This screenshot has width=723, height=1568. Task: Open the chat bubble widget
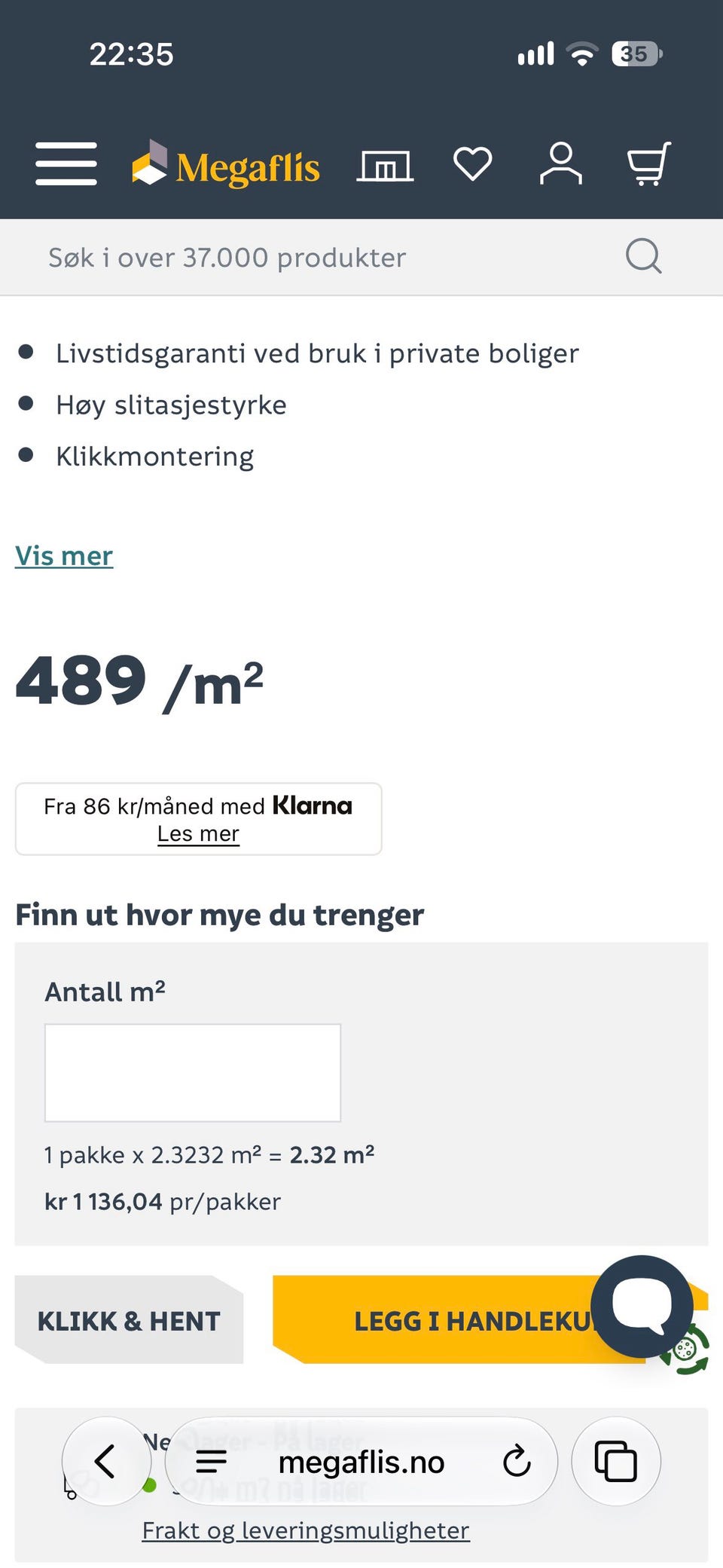point(642,1306)
